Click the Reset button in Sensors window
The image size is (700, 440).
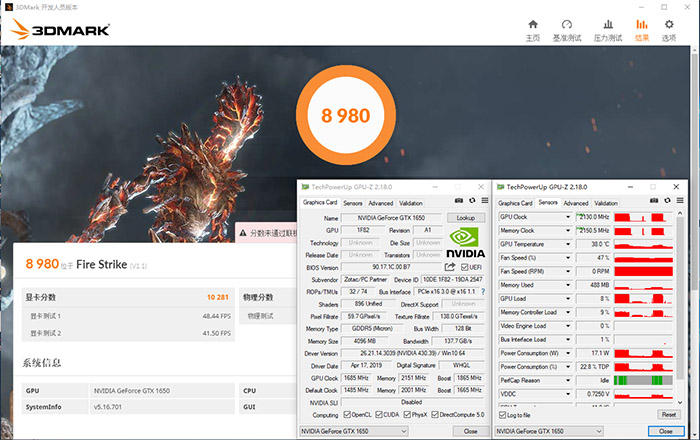[x=668, y=415]
